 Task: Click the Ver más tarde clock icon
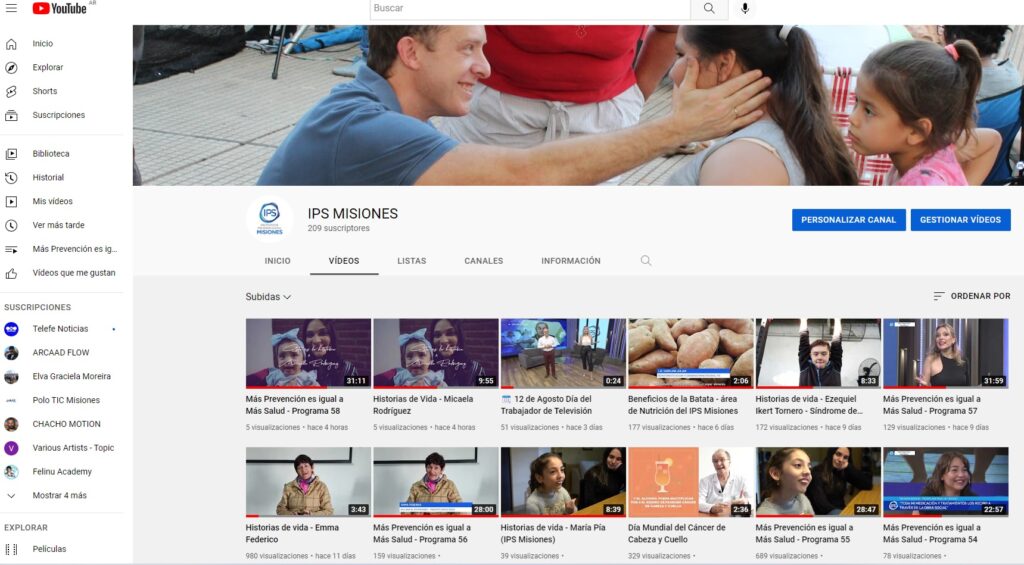(11, 225)
